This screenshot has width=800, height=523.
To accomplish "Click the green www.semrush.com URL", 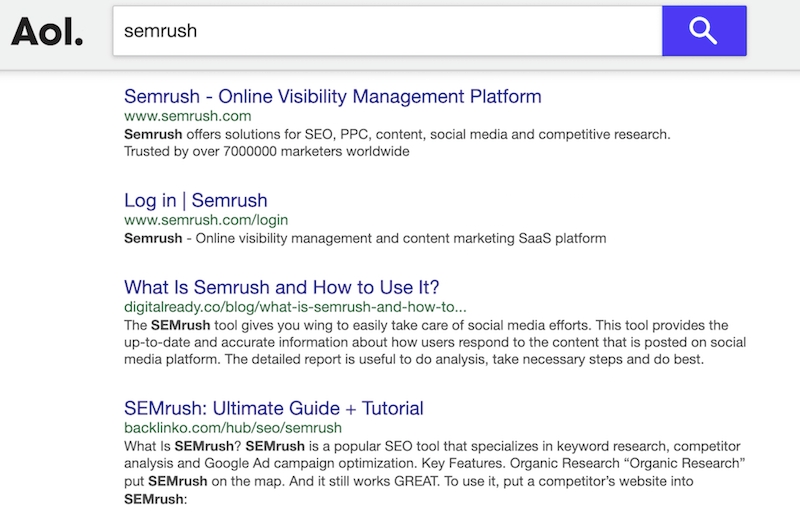I will point(187,116).
